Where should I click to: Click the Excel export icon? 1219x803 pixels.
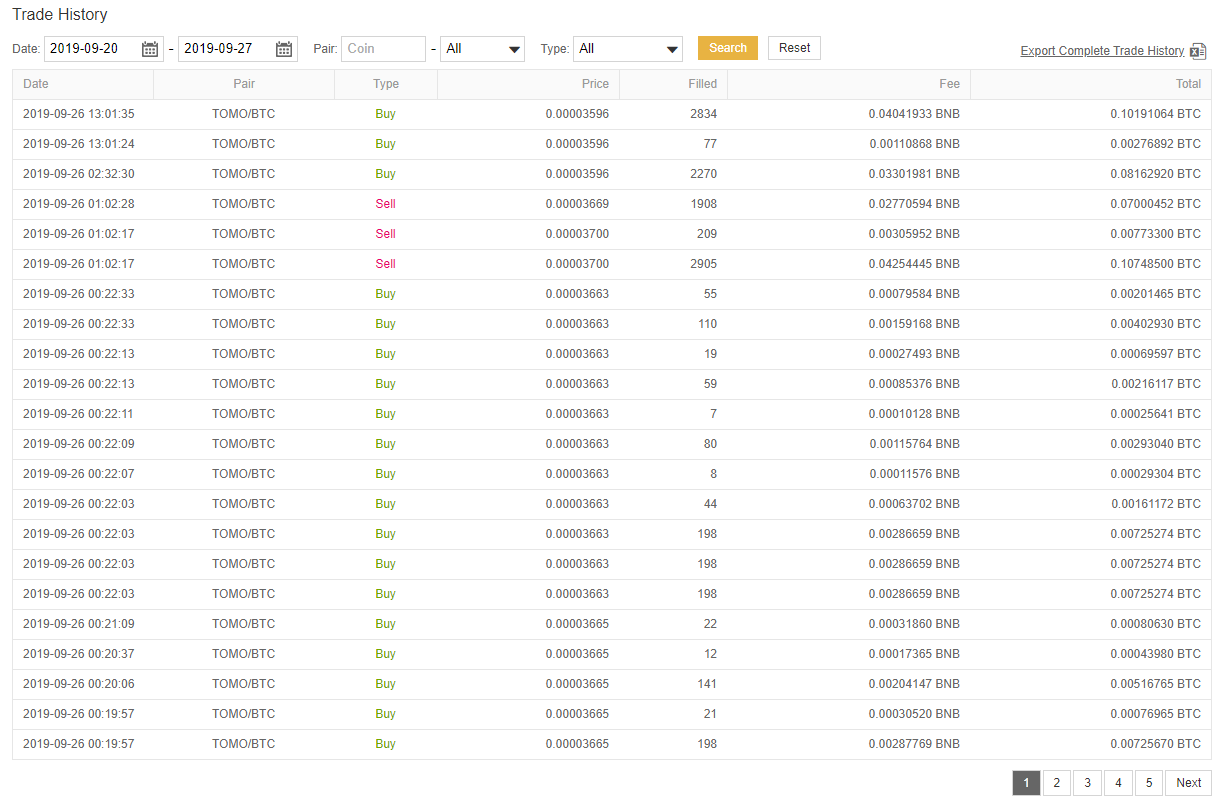click(1198, 51)
